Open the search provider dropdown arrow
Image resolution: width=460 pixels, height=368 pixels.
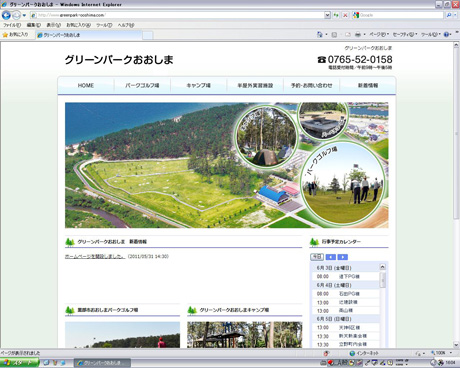[455, 15]
